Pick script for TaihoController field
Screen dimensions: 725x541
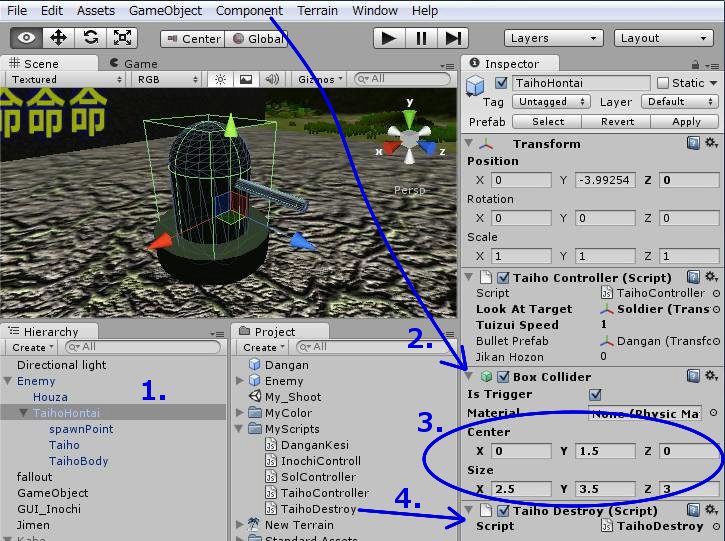[x=716, y=293]
